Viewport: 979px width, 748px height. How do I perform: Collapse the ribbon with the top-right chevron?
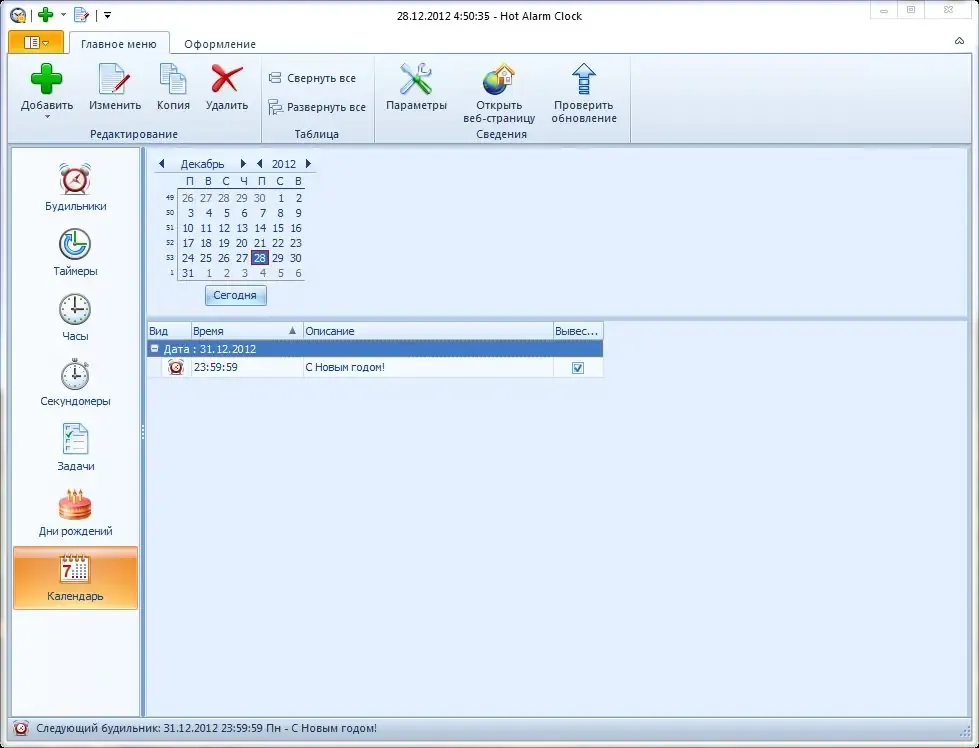[959, 41]
